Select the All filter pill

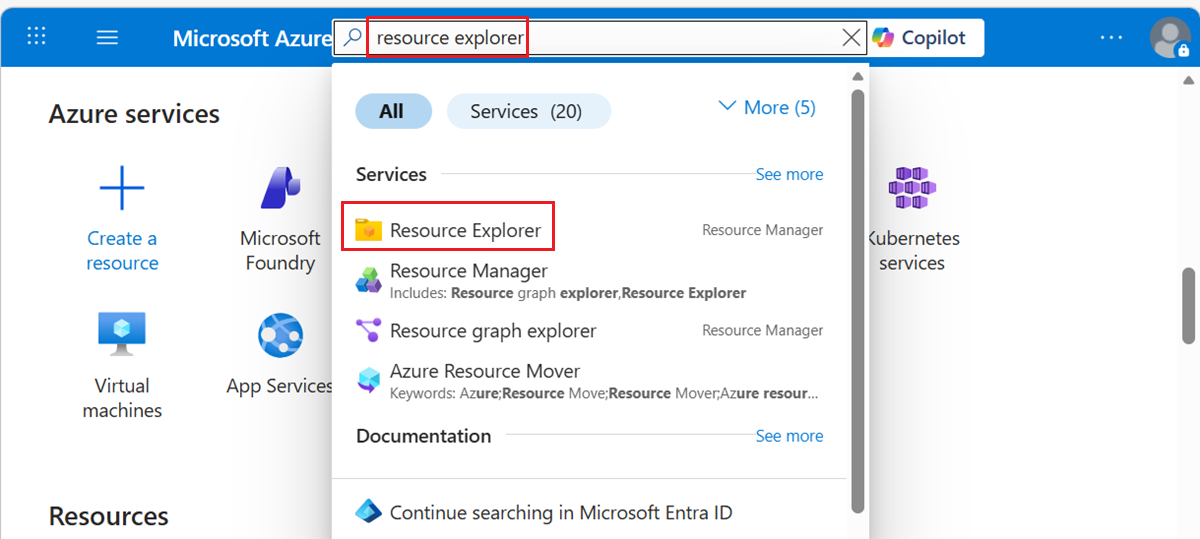(392, 111)
